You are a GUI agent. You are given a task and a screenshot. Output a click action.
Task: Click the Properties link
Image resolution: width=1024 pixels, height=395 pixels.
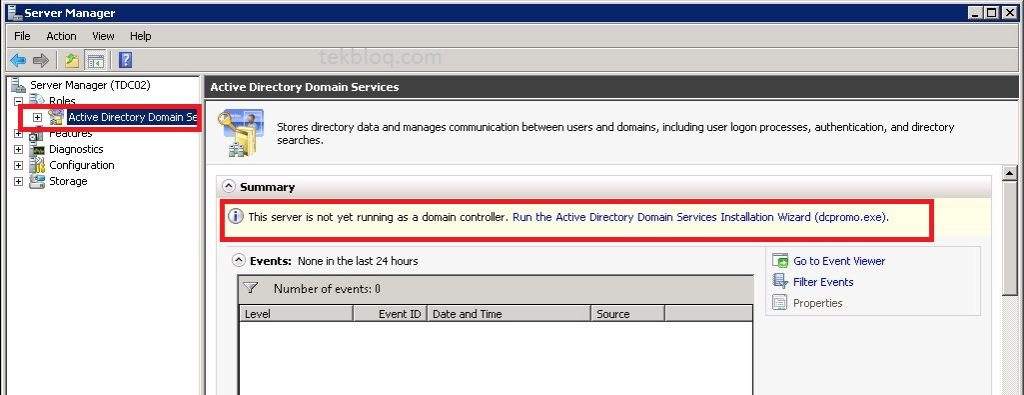pyautogui.click(x=818, y=303)
